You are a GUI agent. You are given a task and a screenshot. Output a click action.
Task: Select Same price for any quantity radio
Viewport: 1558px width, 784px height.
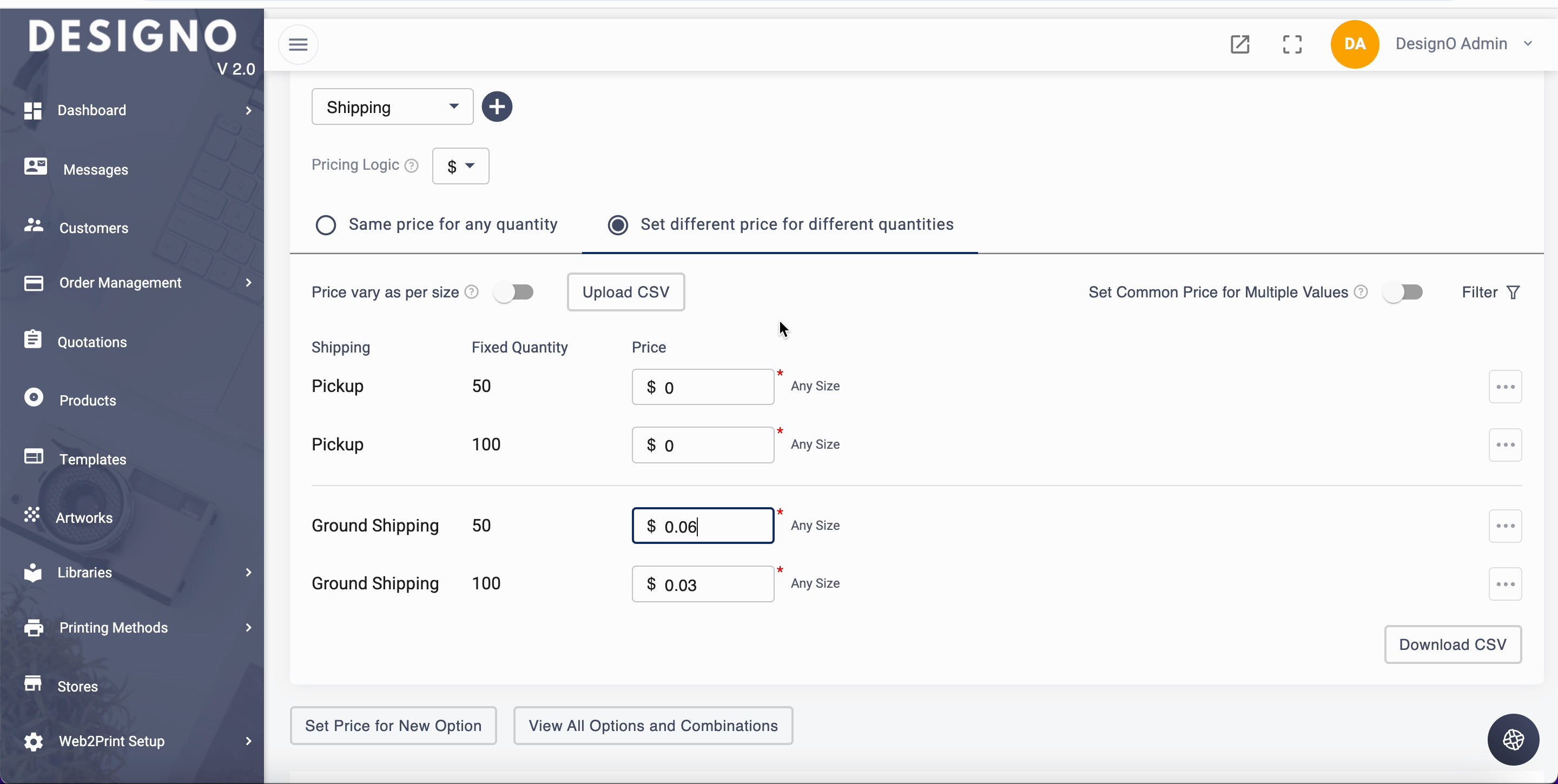tap(326, 225)
